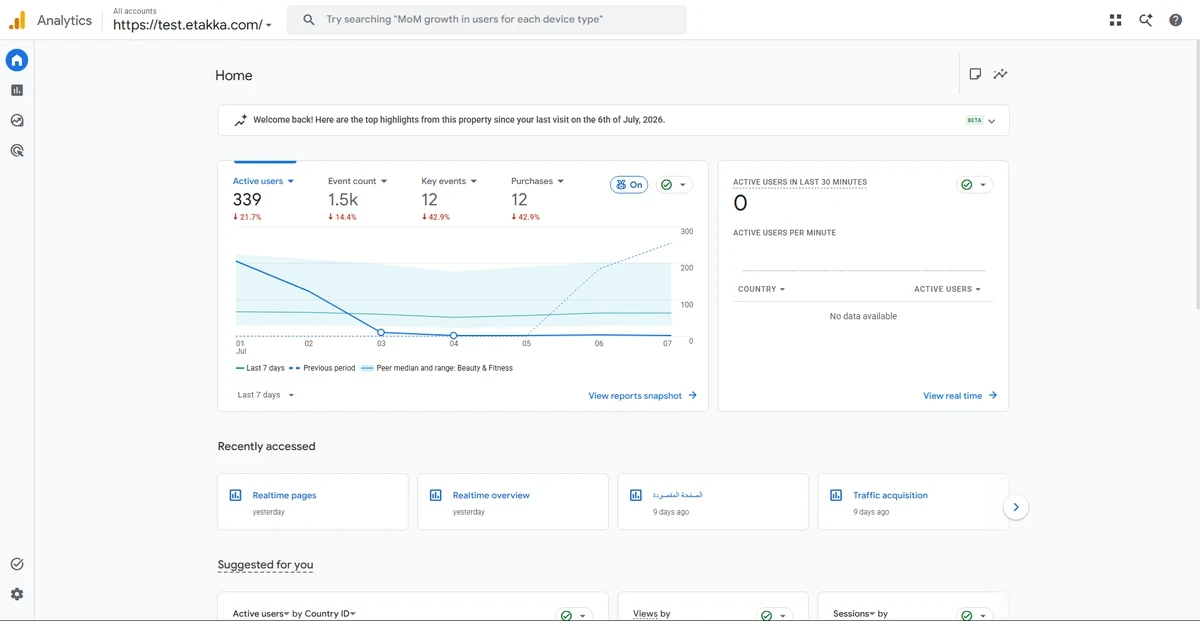Open the COUNTRY dimension dropdown
The image size is (1200, 621).
[x=761, y=289]
